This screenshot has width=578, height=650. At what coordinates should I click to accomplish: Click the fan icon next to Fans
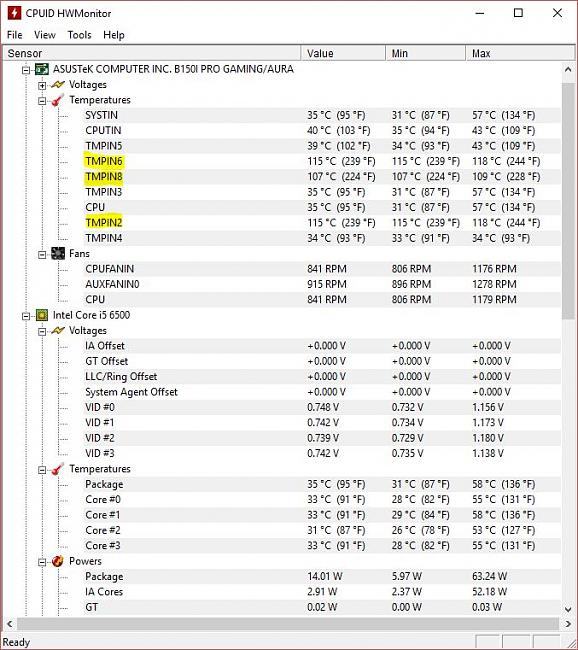pyautogui.click(x=58, y=254)
